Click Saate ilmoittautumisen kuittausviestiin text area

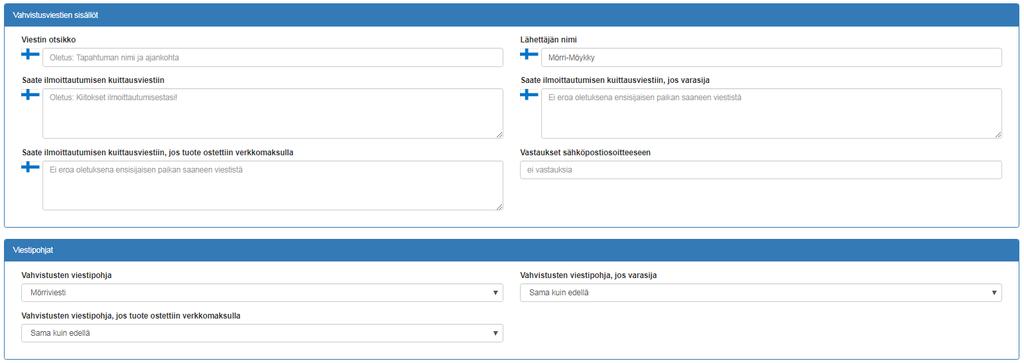(x=273, y=114)
